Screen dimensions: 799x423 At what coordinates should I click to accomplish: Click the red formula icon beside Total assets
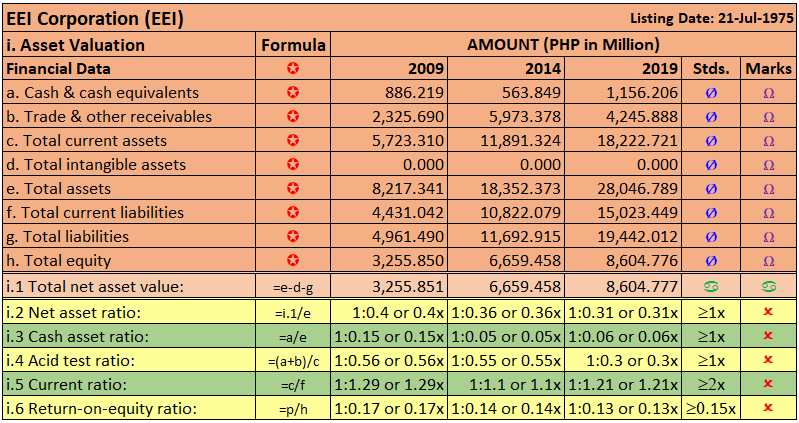(x=293, y=189)
